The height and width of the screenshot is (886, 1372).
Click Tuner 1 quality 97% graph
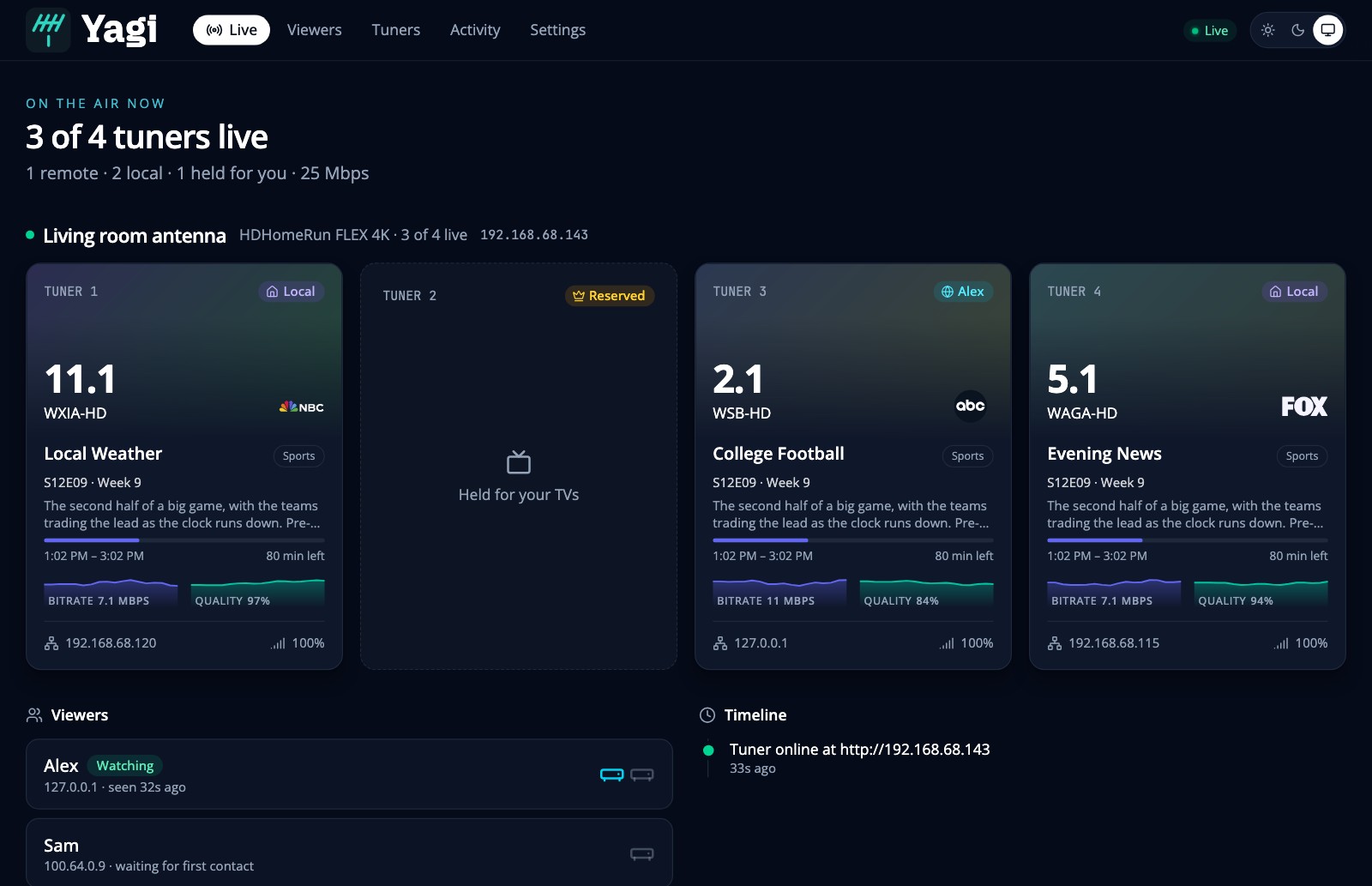(x=258, y=594)
